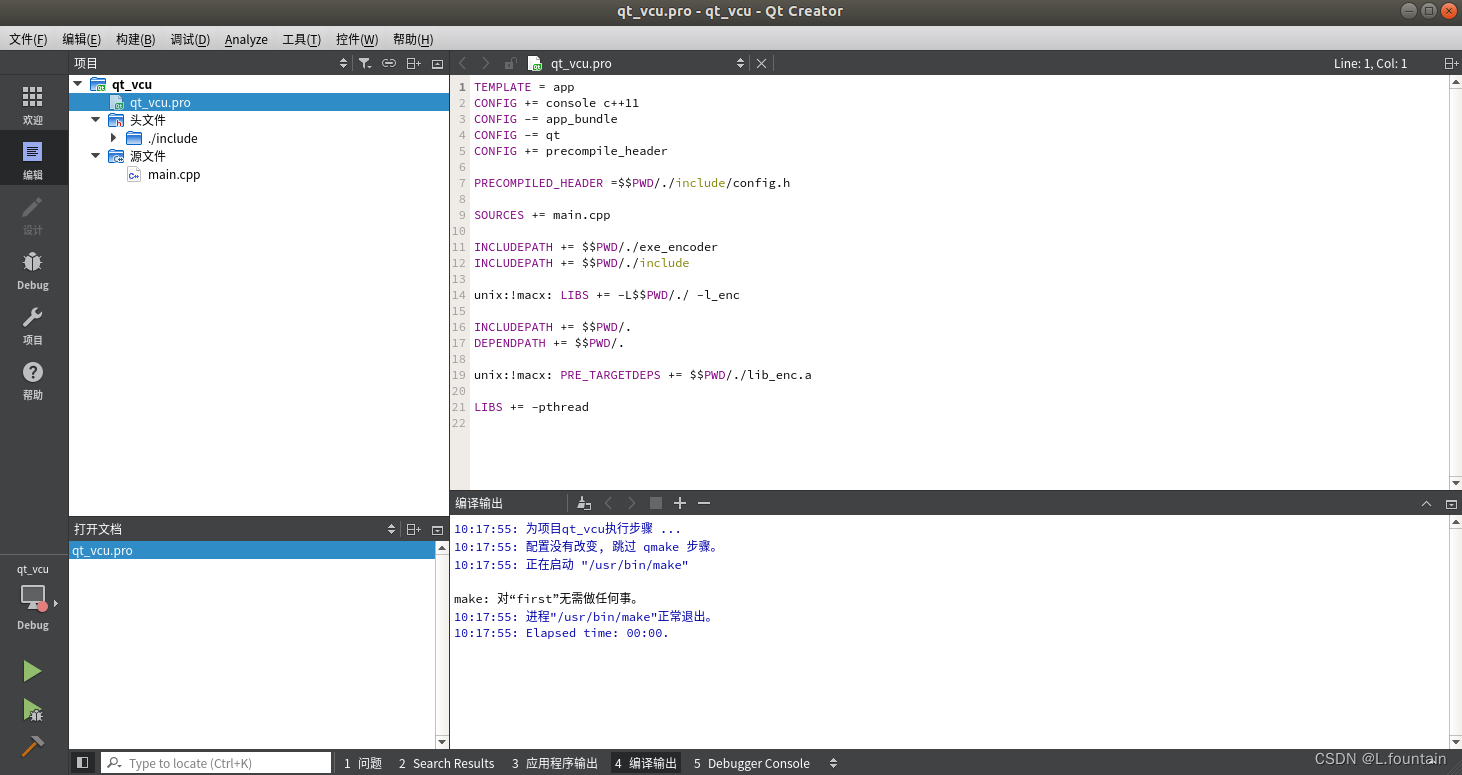
Task: Open the project tree filter options
Action: 365,63
